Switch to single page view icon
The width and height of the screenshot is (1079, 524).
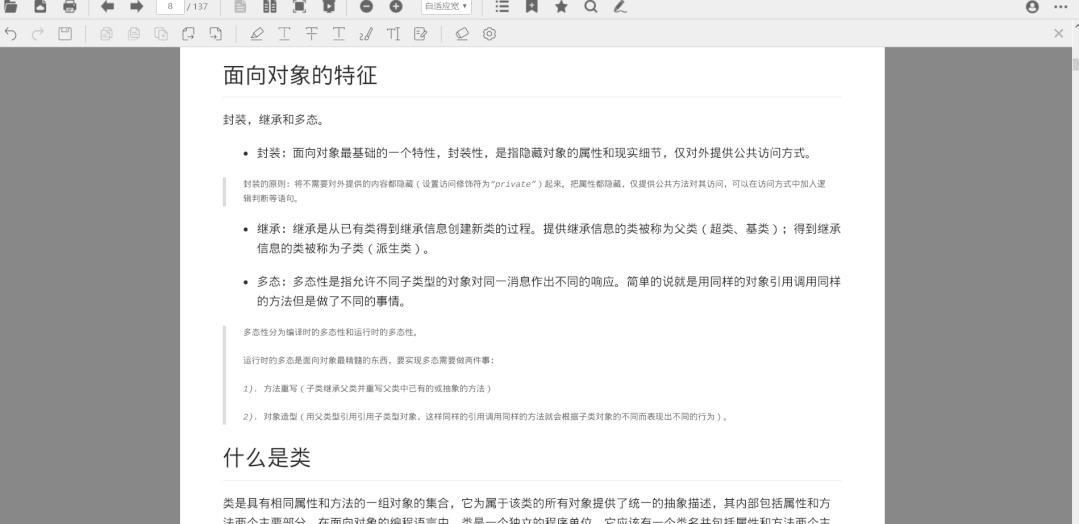tap(240, 7)
